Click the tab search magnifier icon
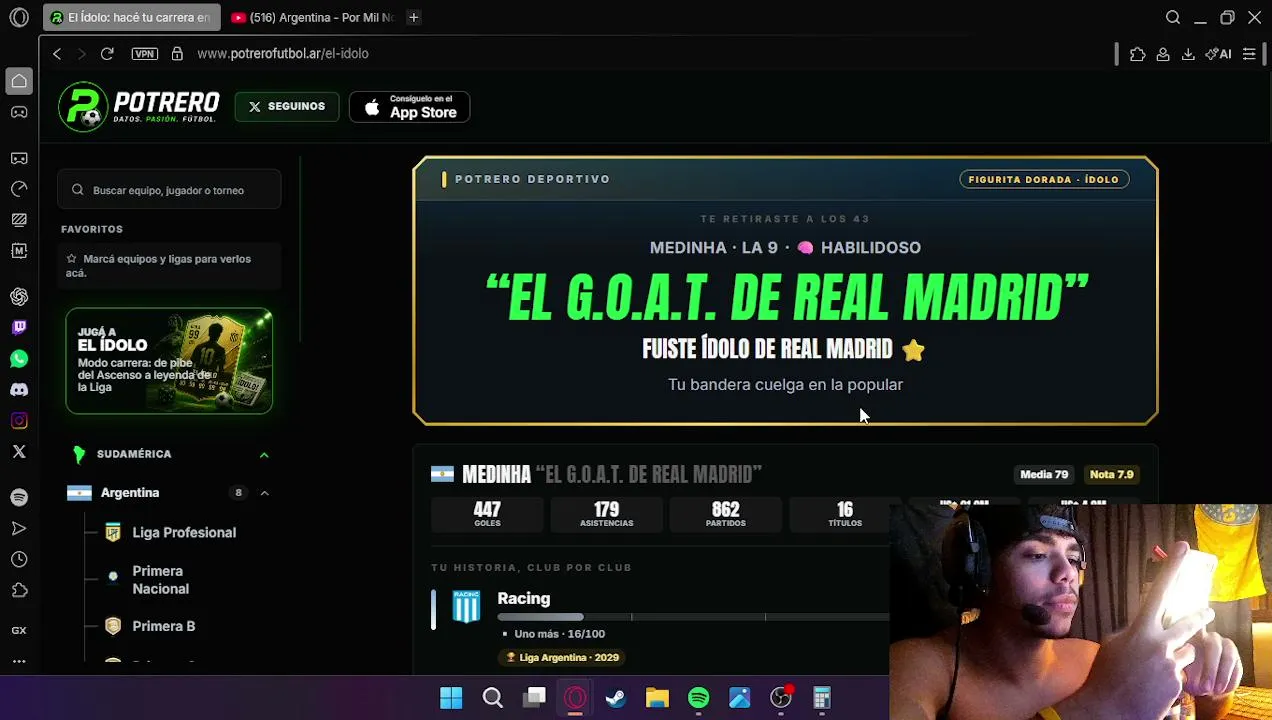The width and height of the screenshot is (1272, 720). pos(1173,17)
